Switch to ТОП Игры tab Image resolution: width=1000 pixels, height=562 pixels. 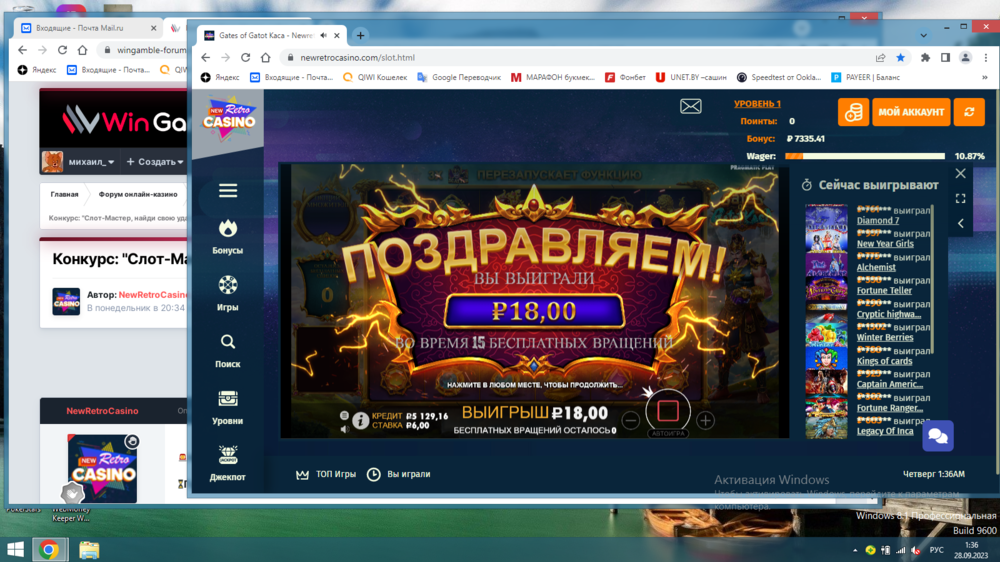(x=326, y=474)
